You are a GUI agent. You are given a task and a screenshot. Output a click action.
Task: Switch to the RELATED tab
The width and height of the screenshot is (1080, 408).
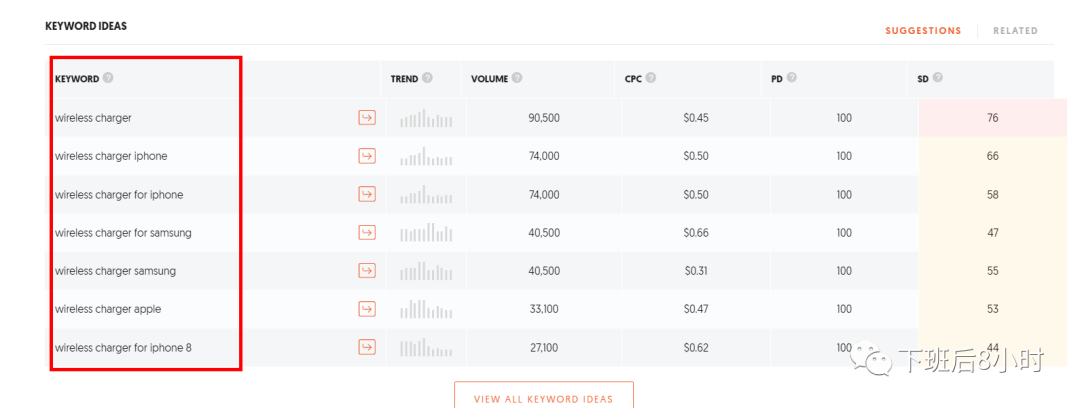pos(1015,31)
